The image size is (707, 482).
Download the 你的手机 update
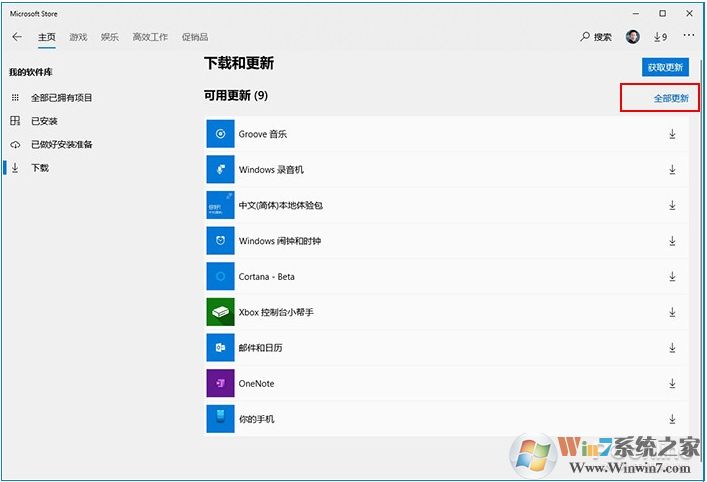[672, 419]
